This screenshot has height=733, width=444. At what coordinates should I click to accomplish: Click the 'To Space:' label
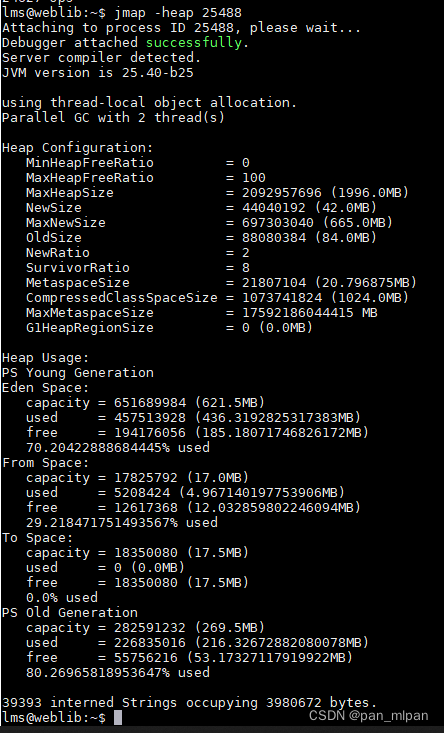[x=37, y=538]
